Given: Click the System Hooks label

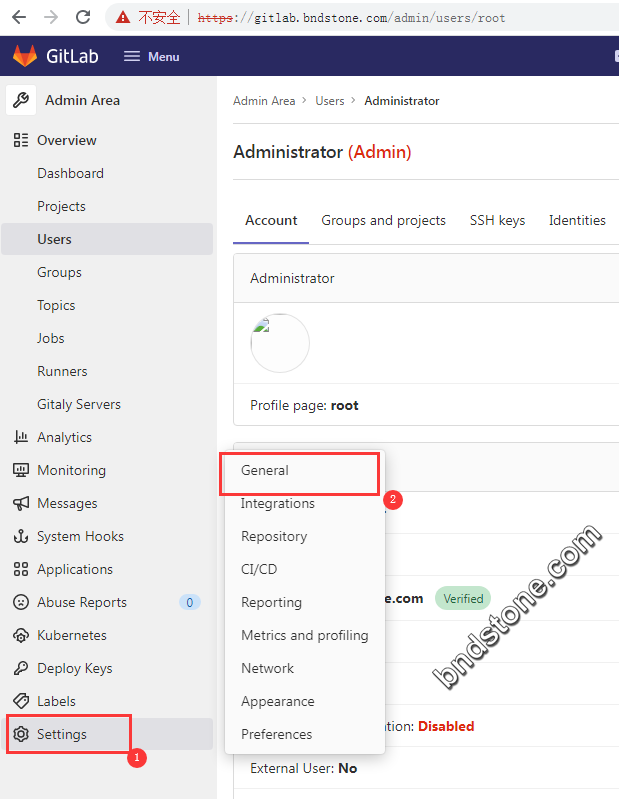Looking at the screenshot, I should click(80, 536).
